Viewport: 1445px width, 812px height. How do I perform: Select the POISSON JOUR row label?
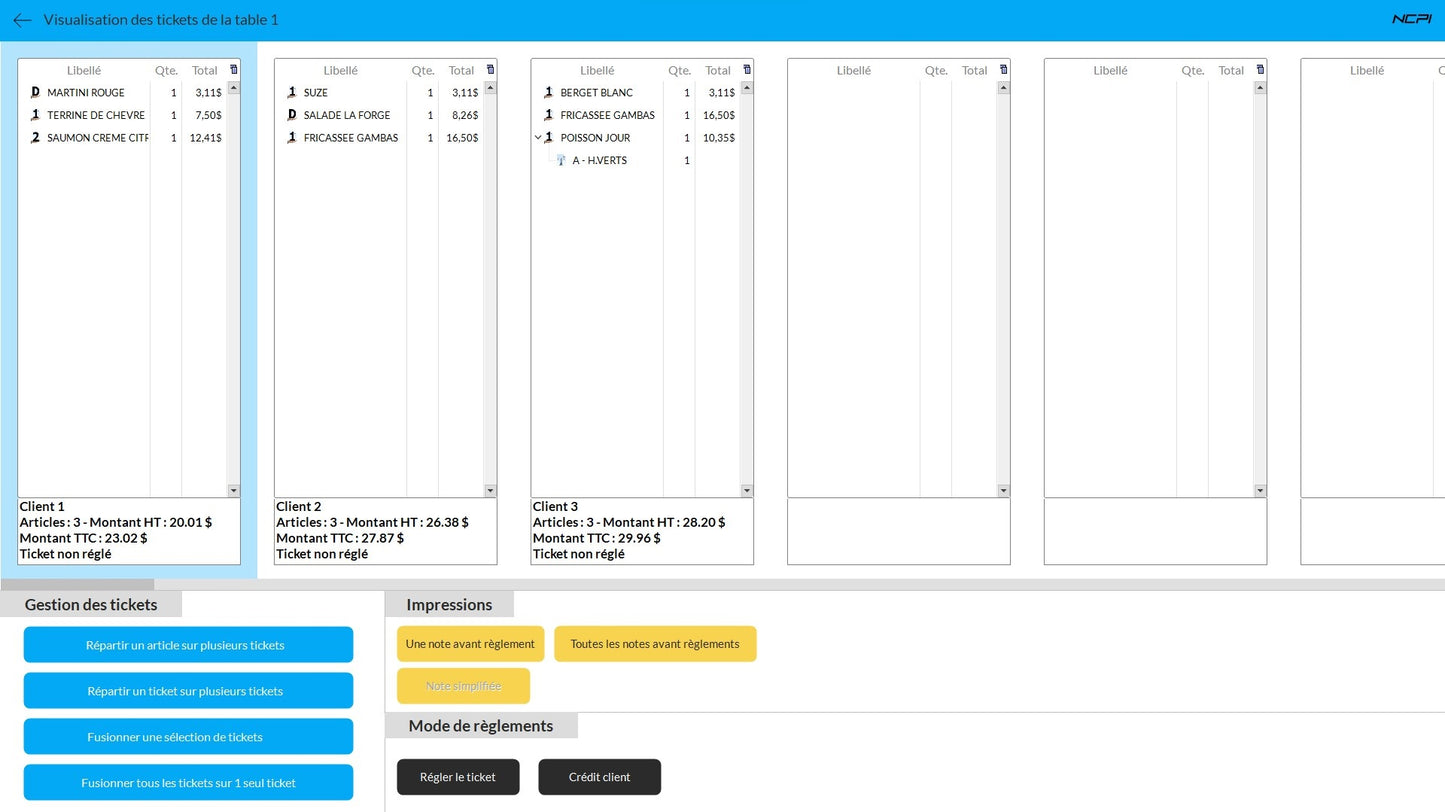point(595,138)
